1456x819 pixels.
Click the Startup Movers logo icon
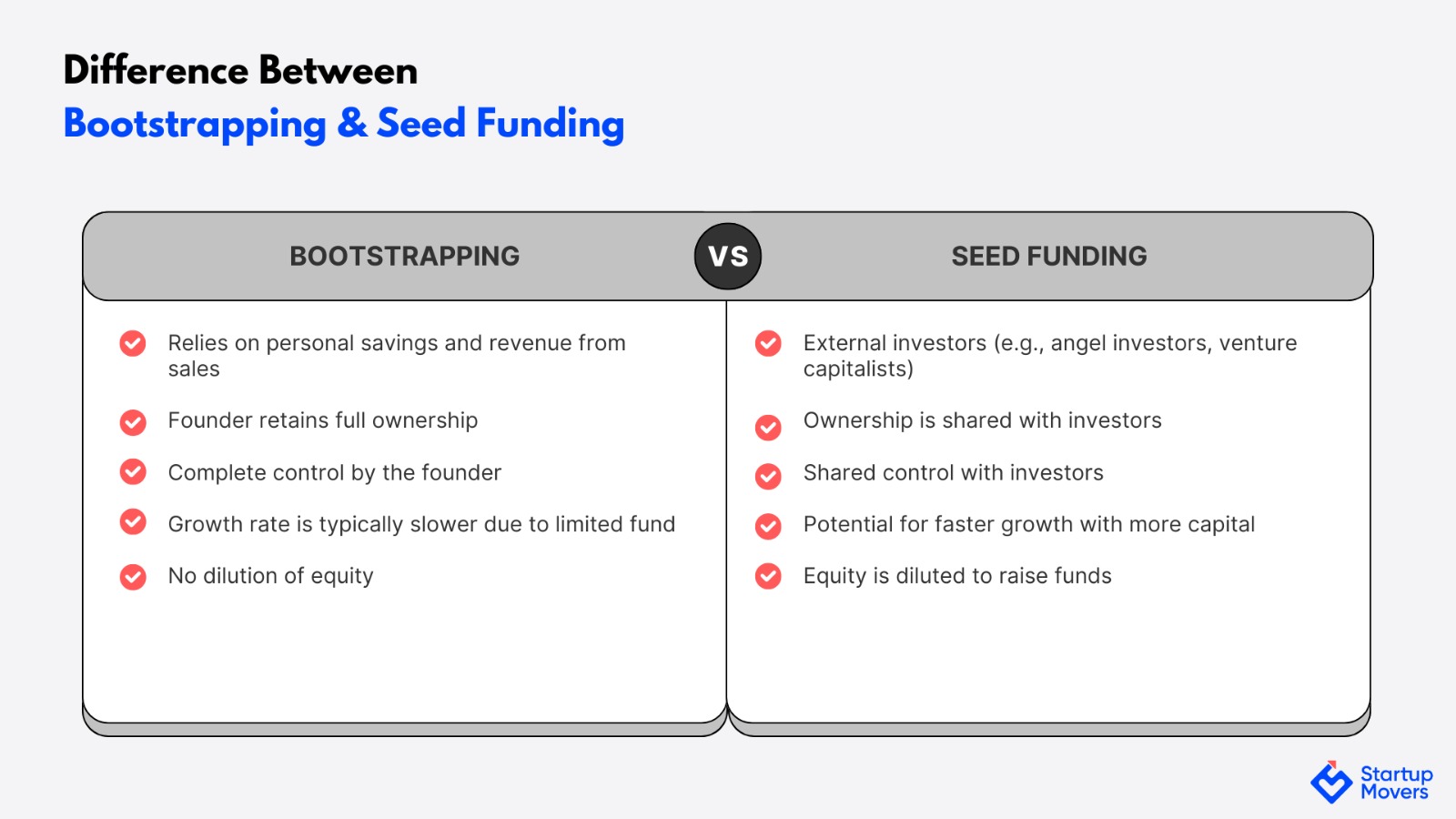[1331, 783]
